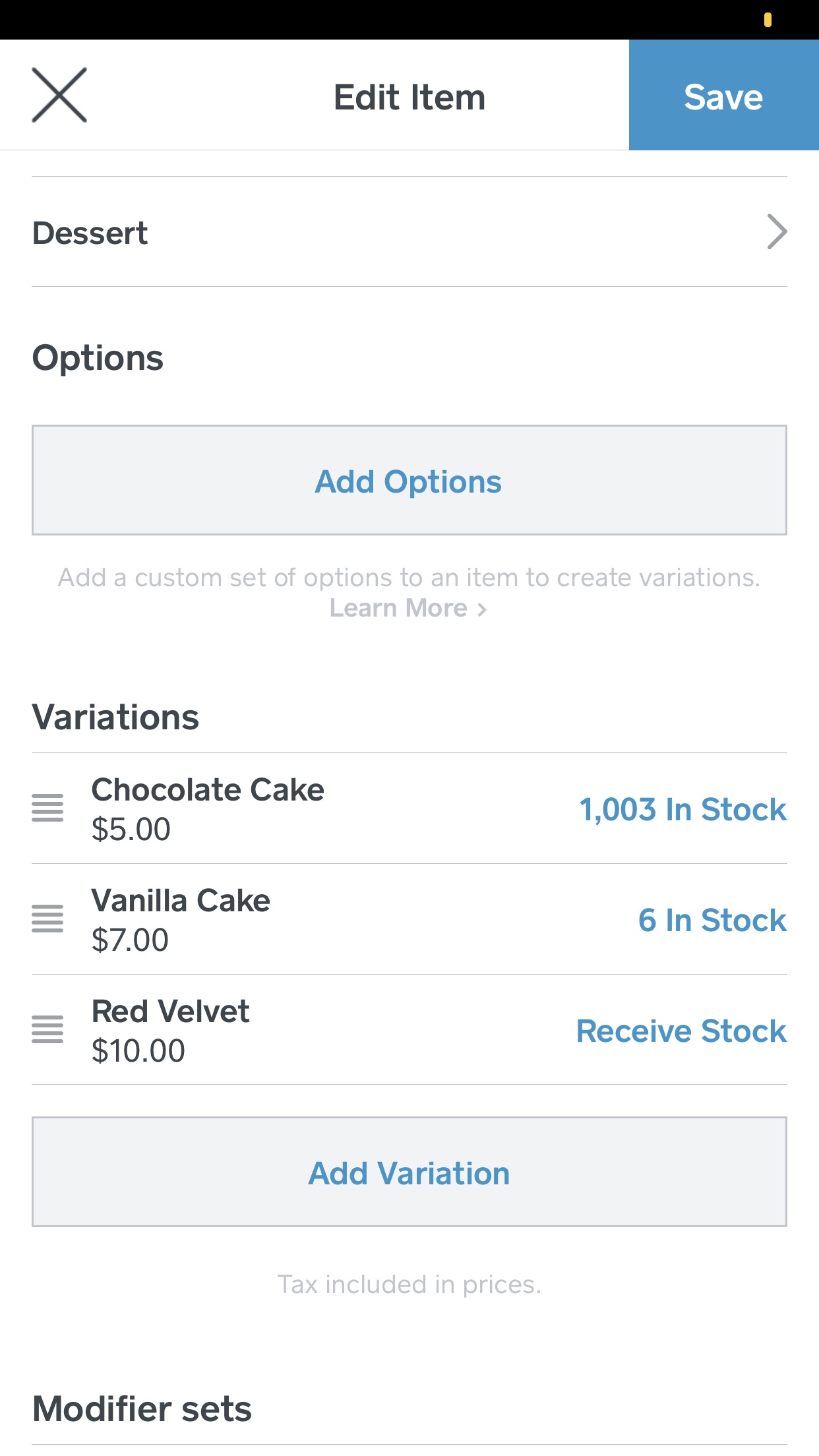819x1456 pixels.
Task: Tap the chevron beside Learn More
Action: coord(482,609)
